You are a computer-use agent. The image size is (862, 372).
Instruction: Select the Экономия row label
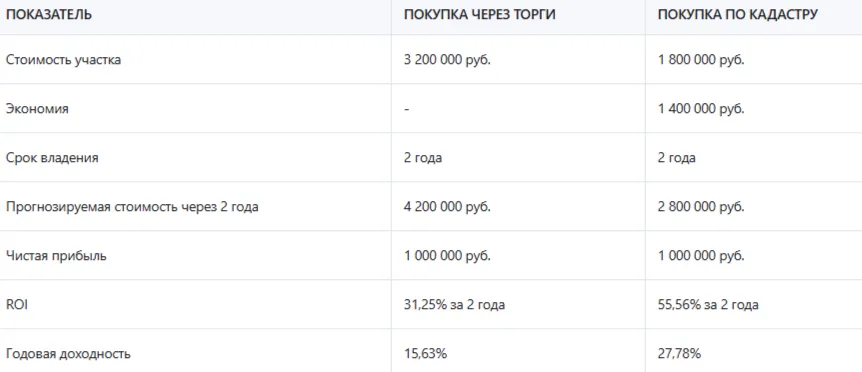(37, 109)
